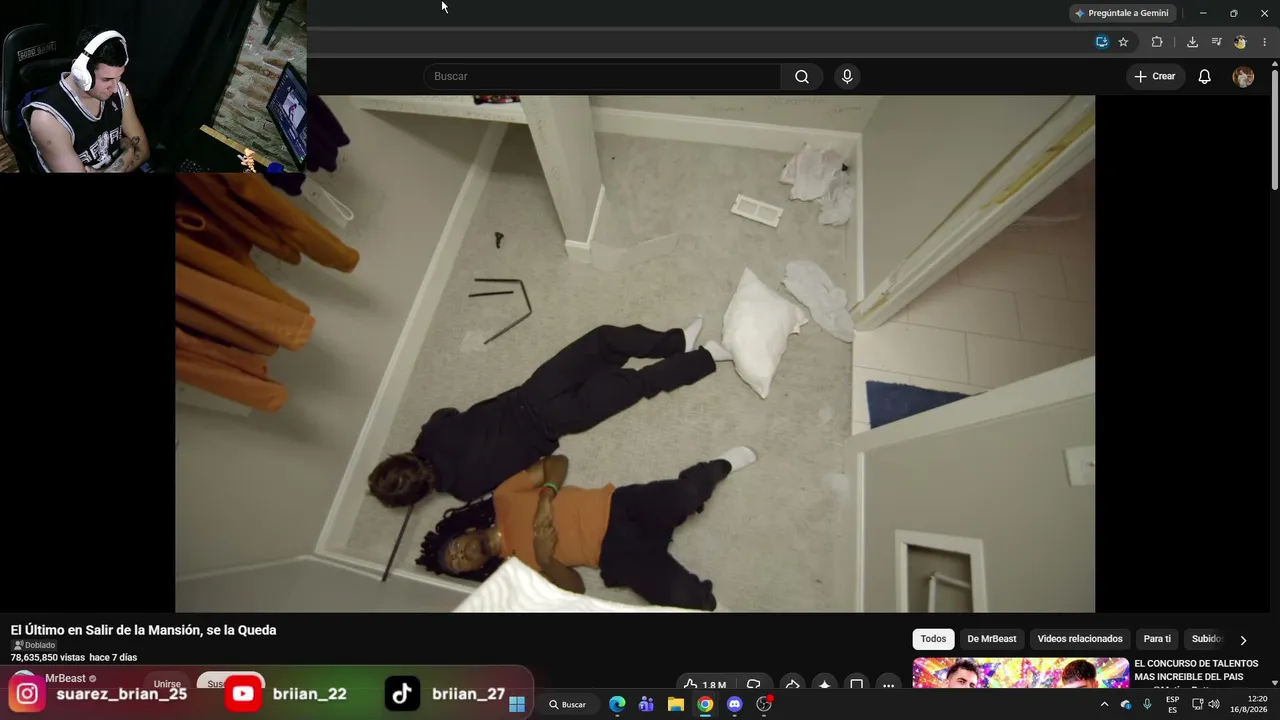Click Pregúntale a Gemini button

tap(1121, 13)
